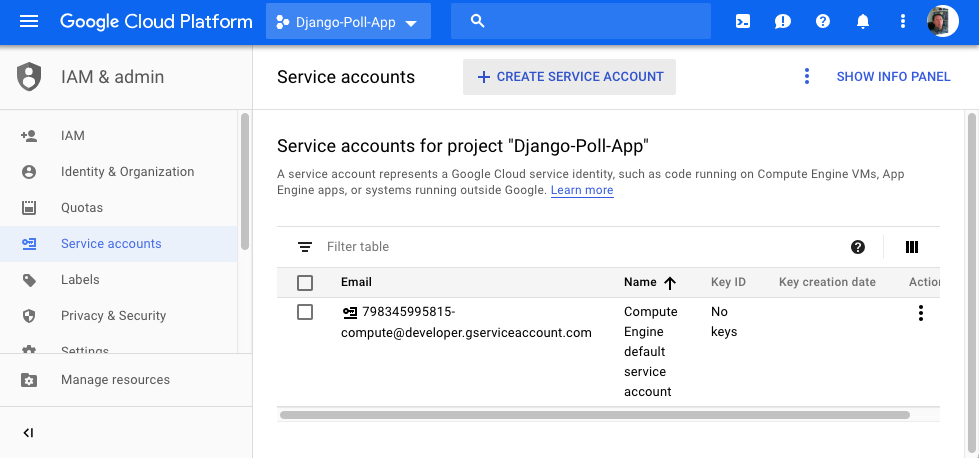
Task: Click the IAM & admin shield icon
Action: pos(29,77)
